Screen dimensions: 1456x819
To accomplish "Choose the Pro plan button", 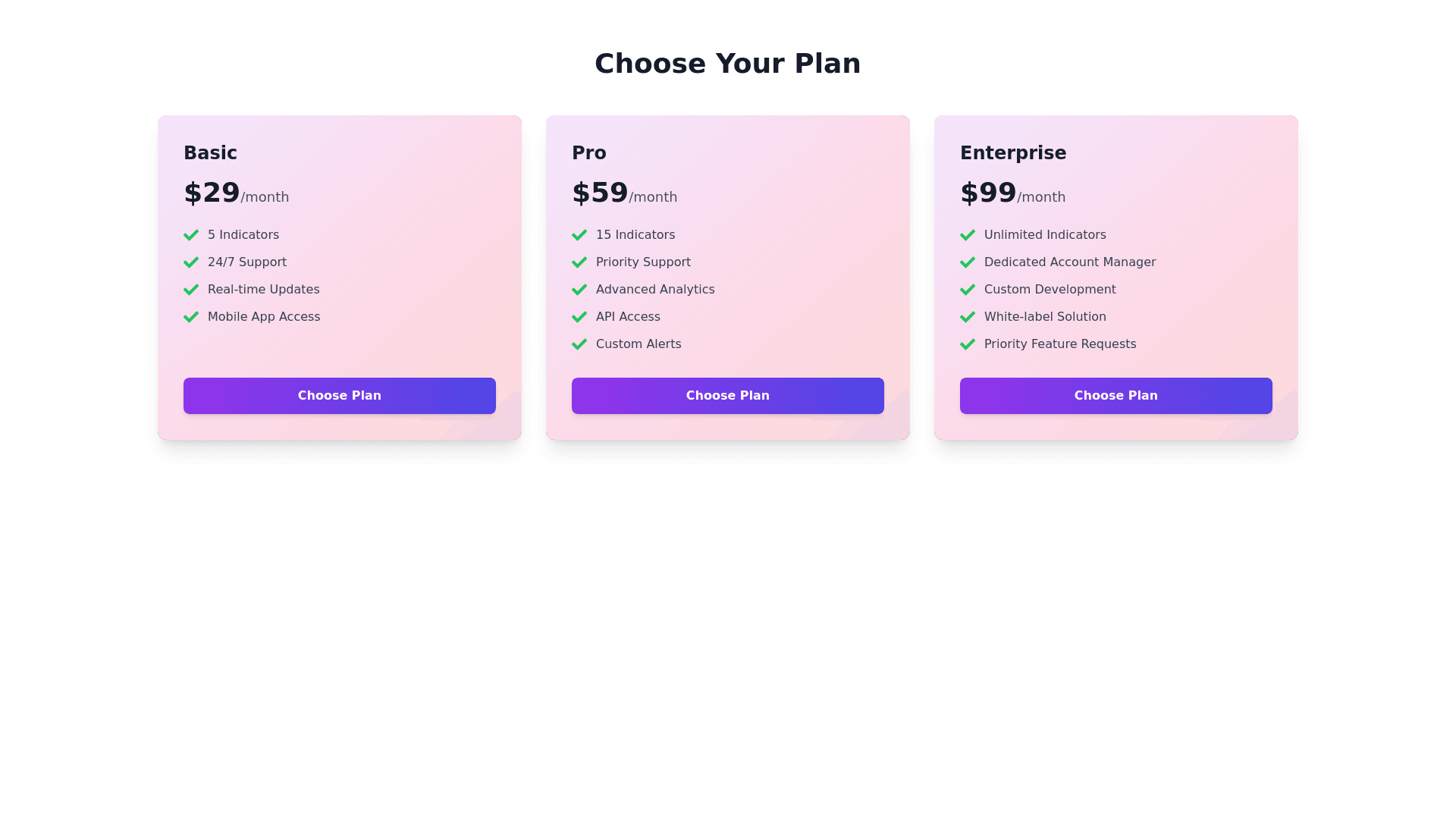I will click(727, 396).
